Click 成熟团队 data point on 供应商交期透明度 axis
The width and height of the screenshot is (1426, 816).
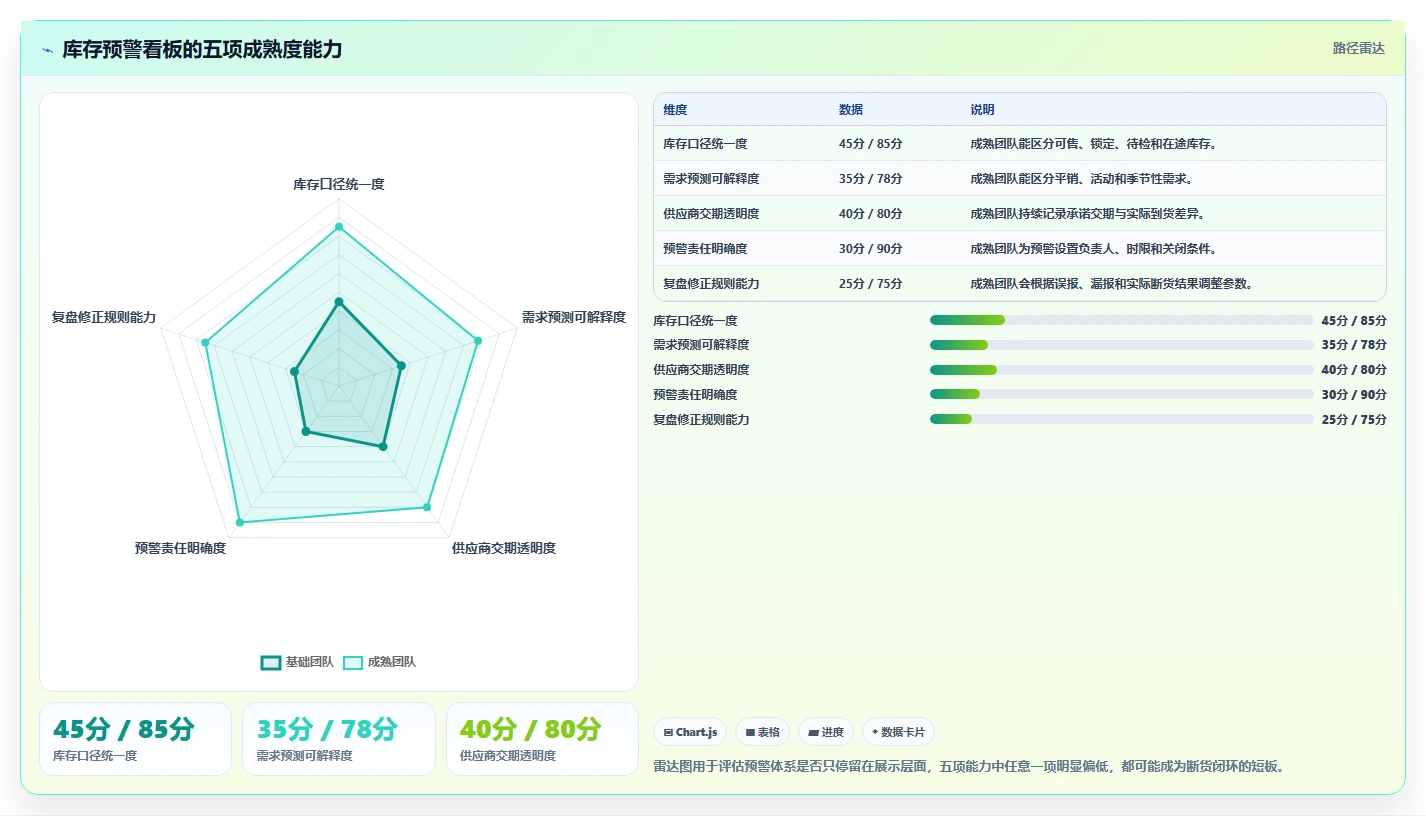click(427, 507)
